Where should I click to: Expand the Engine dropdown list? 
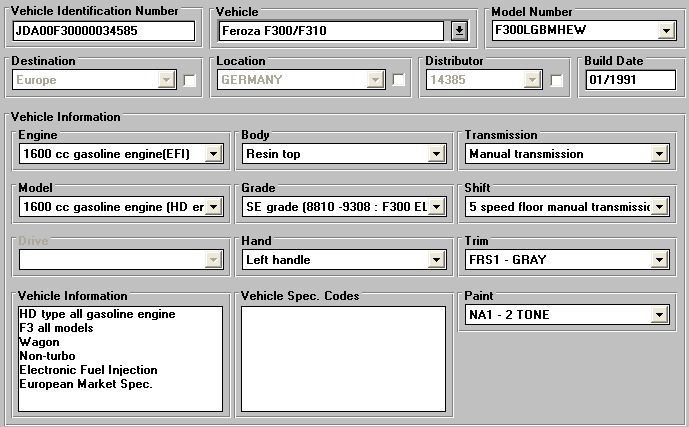tap(214, 154)
